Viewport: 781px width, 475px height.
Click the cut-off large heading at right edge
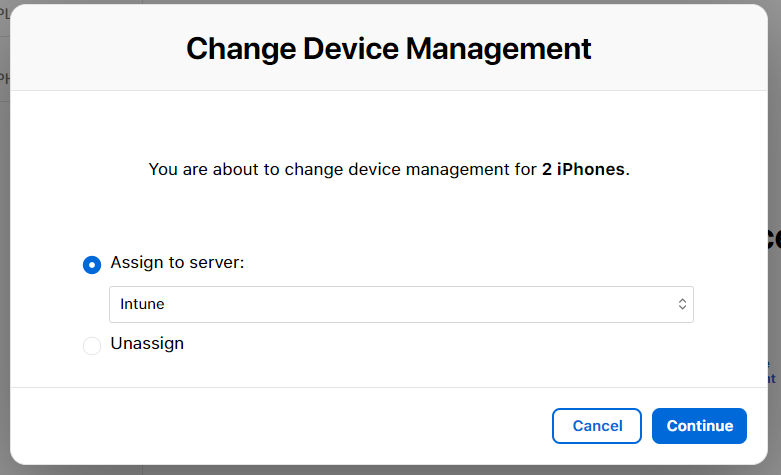[774, 237]
